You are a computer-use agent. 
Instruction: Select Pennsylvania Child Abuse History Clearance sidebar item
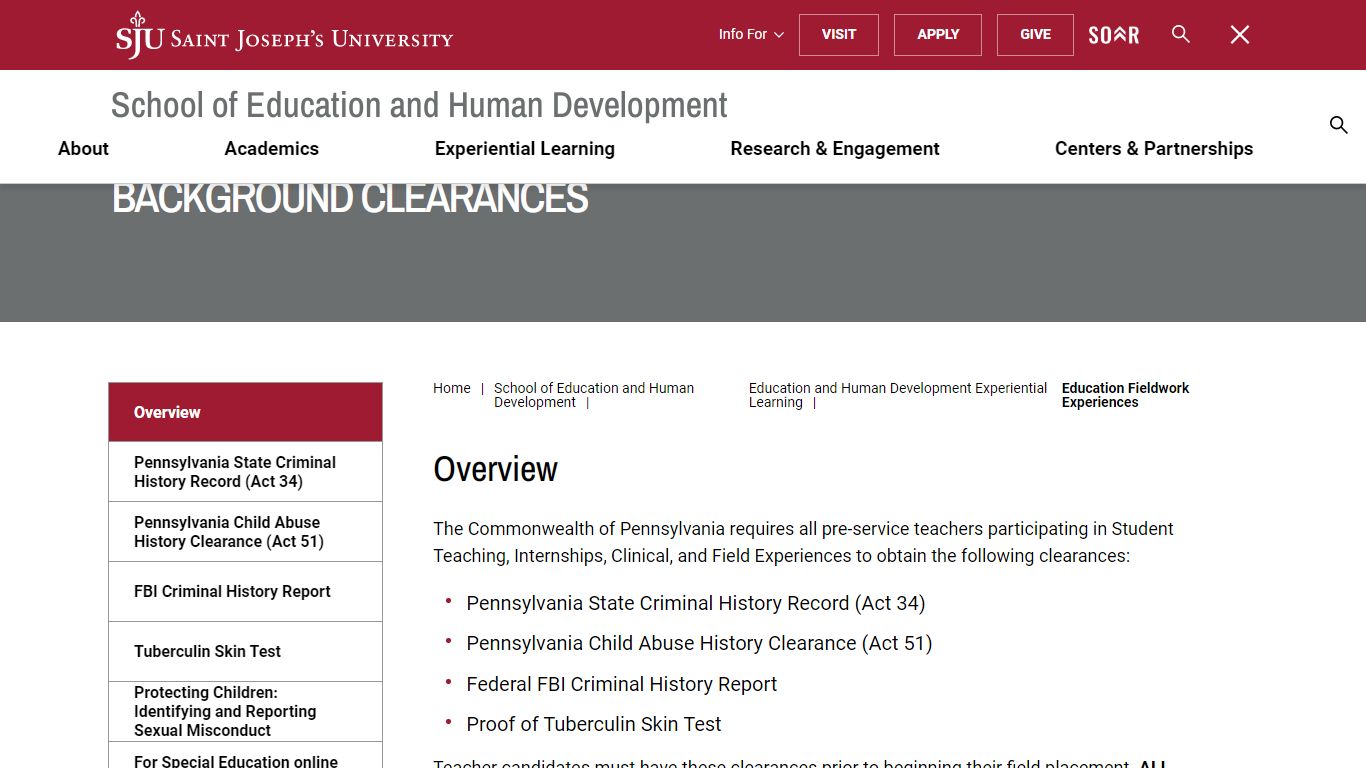click(x=245, y=532)
